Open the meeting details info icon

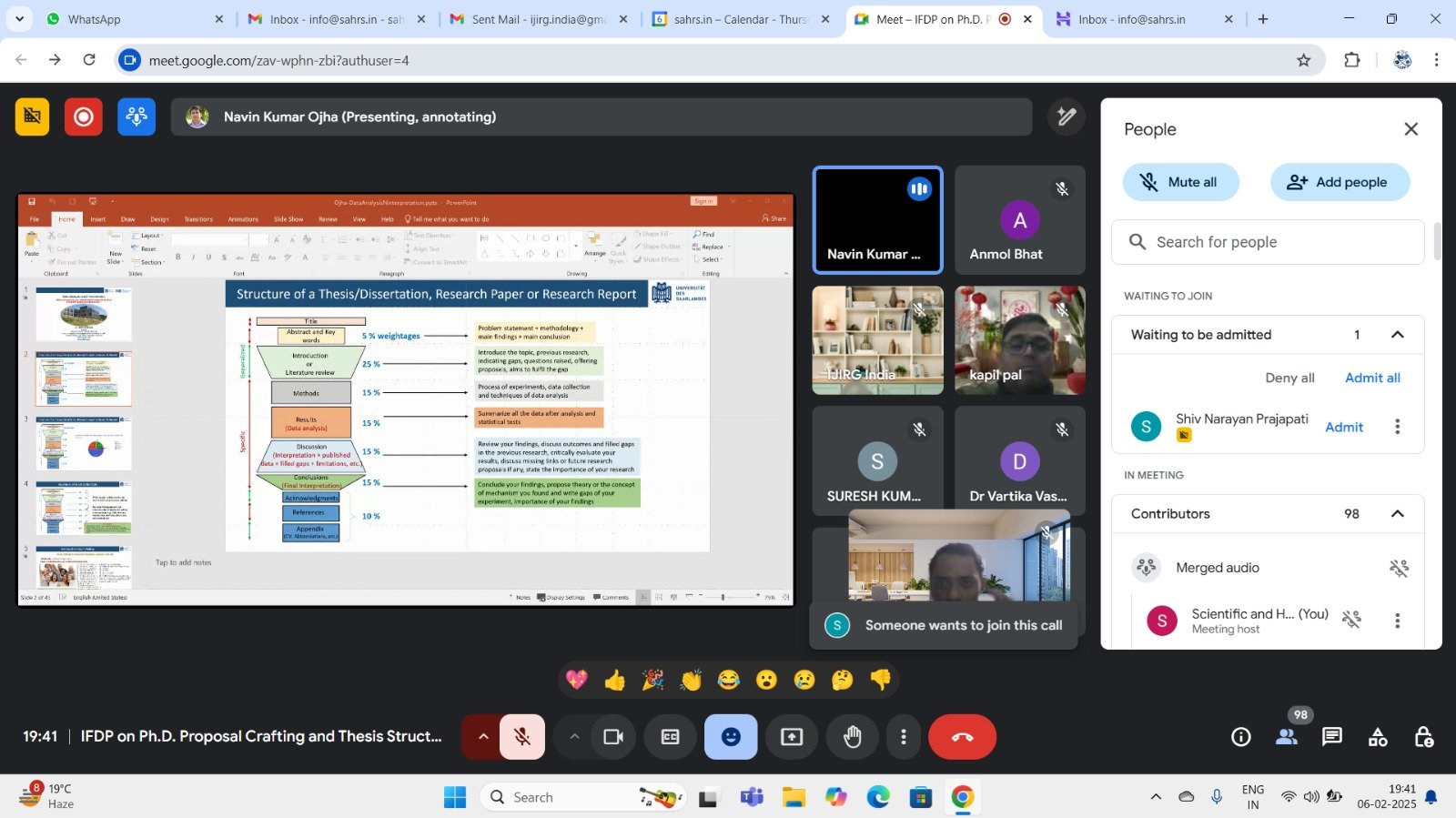tap(1241, 737)
